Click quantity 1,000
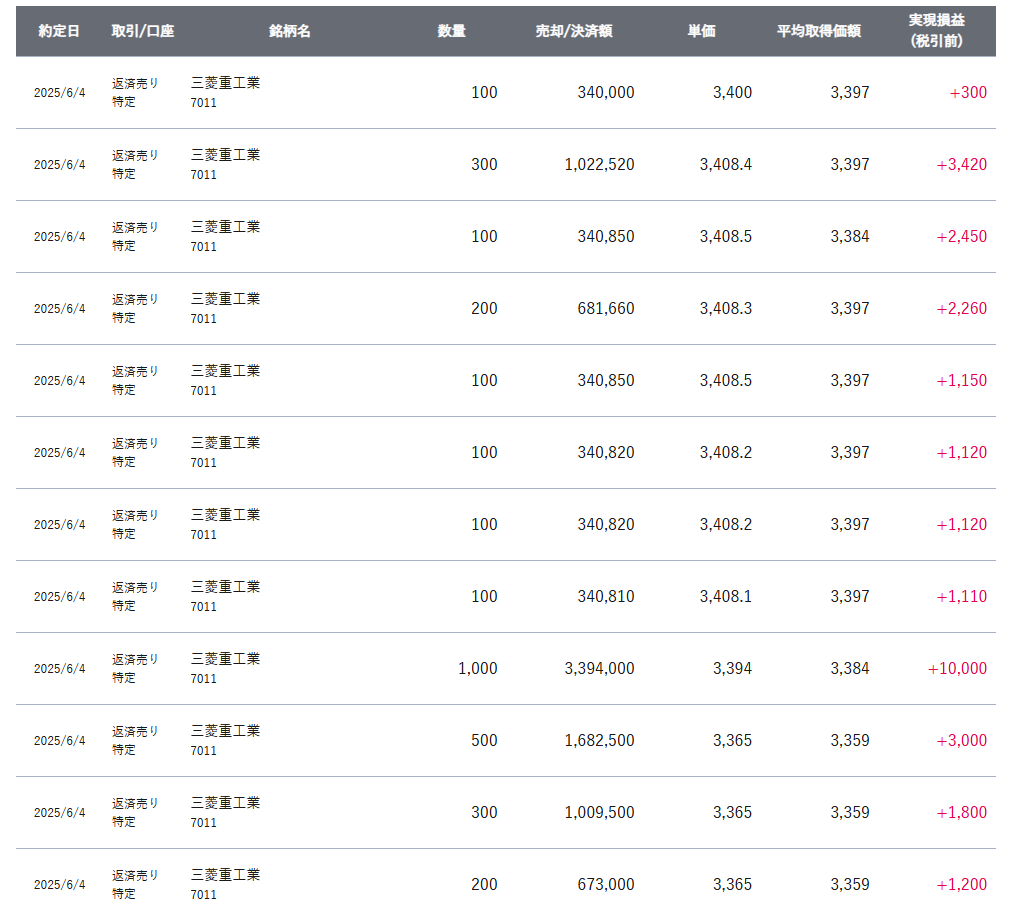The width and height of the screenshot is (1019, 903). point(478,668)
